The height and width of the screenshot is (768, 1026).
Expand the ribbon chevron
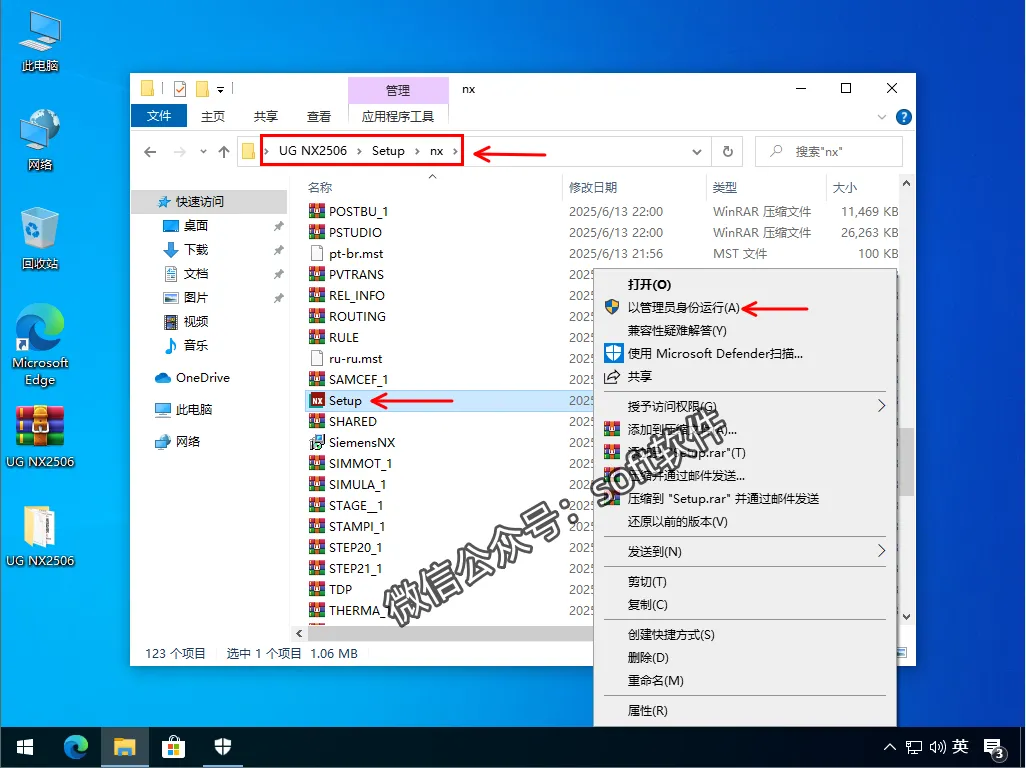(881, 117)
